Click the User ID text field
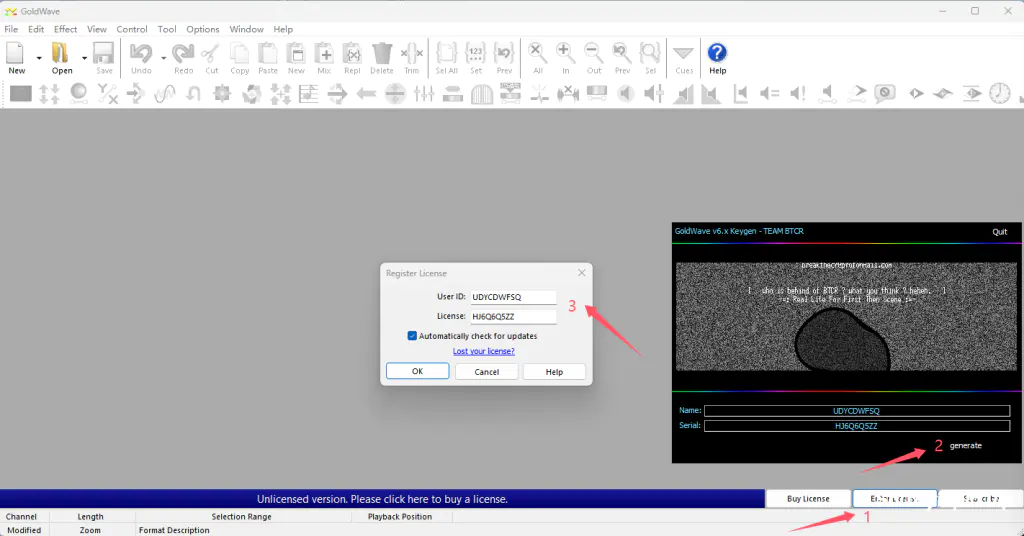This screenshot has height=536, width=1024. (x=513, y=297)
